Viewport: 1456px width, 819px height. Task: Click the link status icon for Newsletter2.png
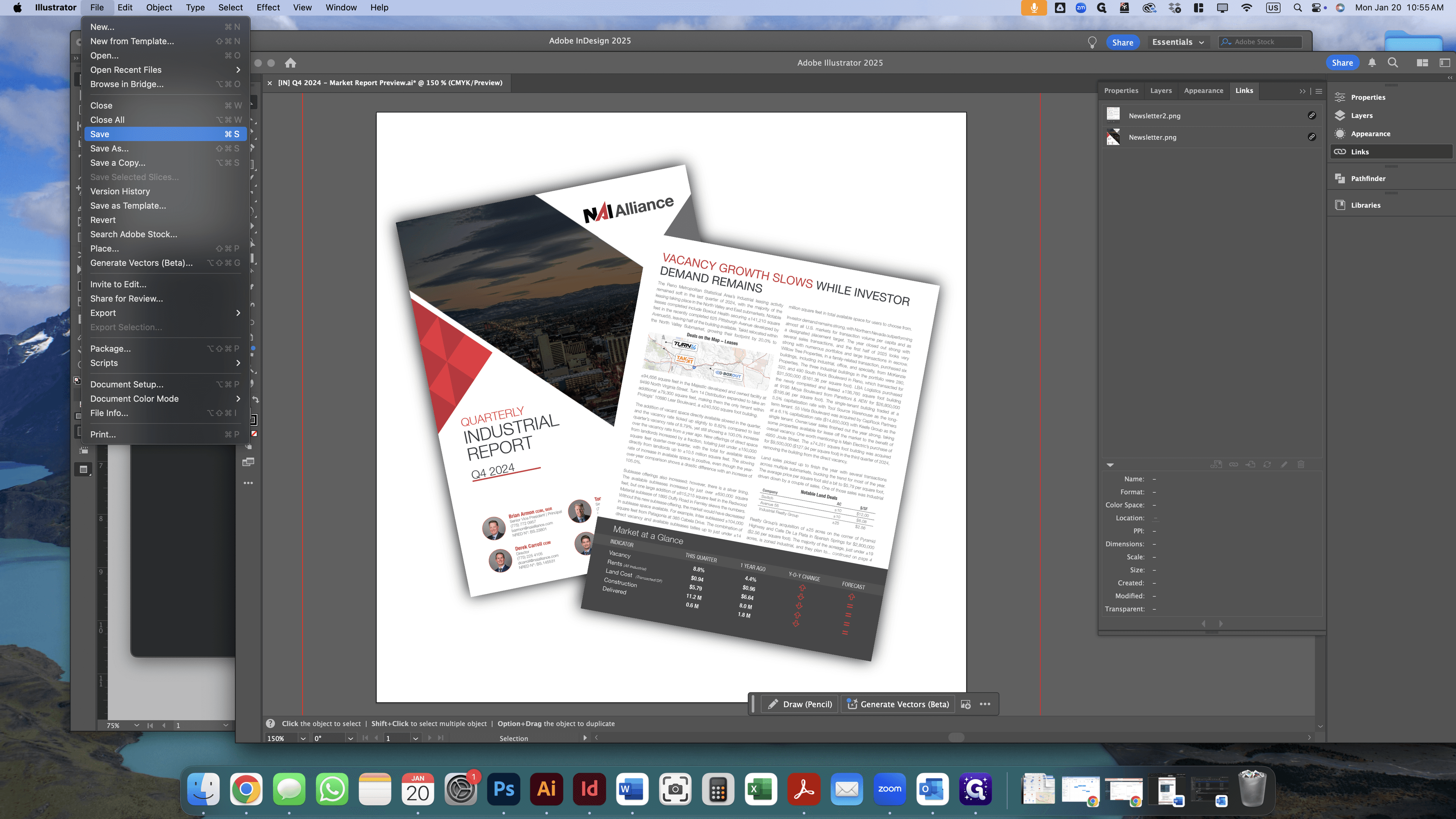(x=1312, y=115)
